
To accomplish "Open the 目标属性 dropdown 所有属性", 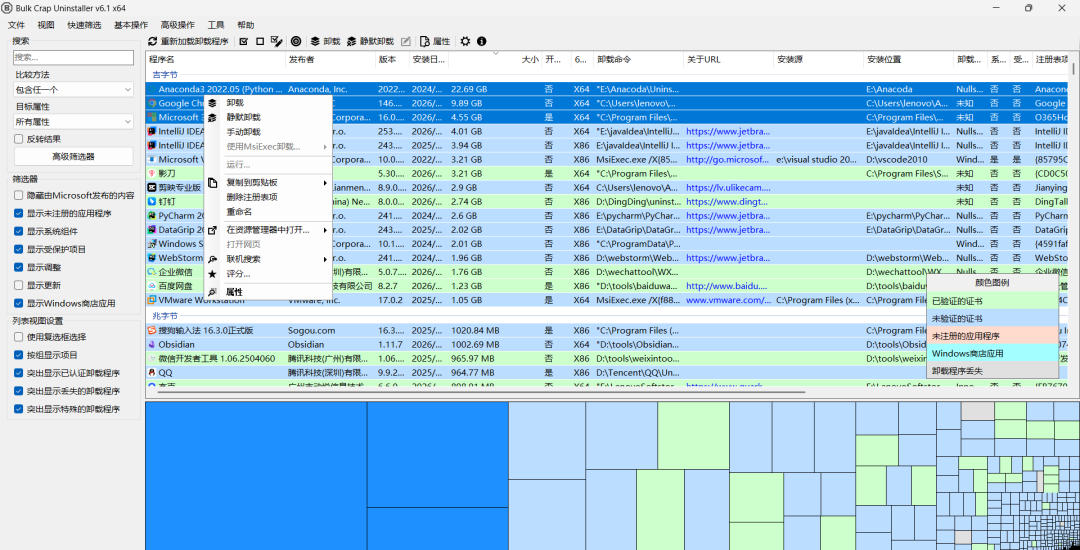I will [x=73, y=122].
